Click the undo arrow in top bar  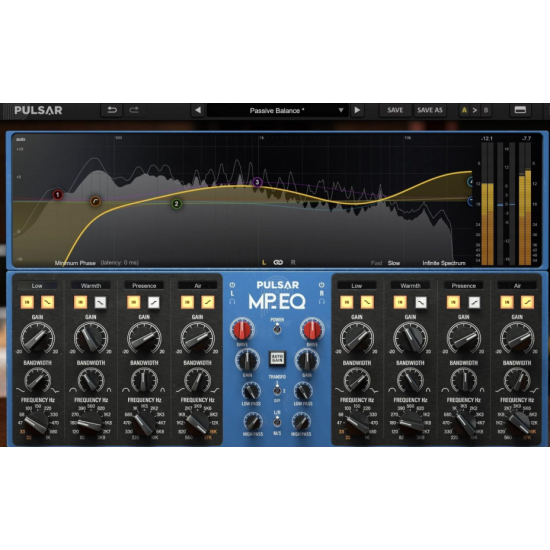point(112,110)
